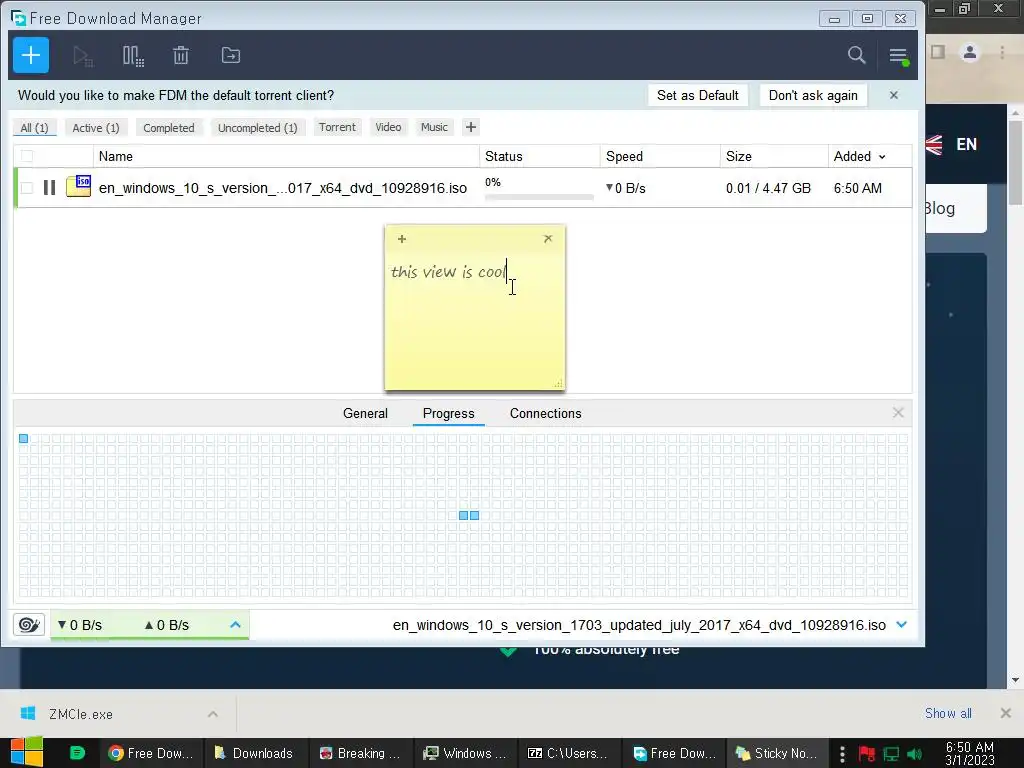
Task: Open Downloads folder from taskbar
Action: coord(255,753)
